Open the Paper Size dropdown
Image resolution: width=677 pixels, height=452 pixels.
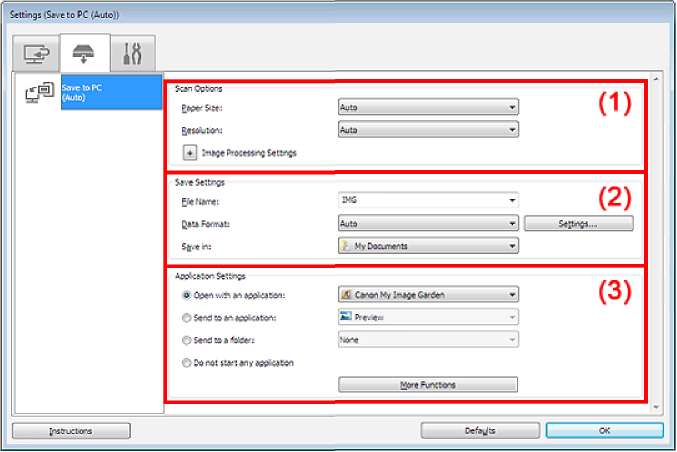tap(428, 105)
